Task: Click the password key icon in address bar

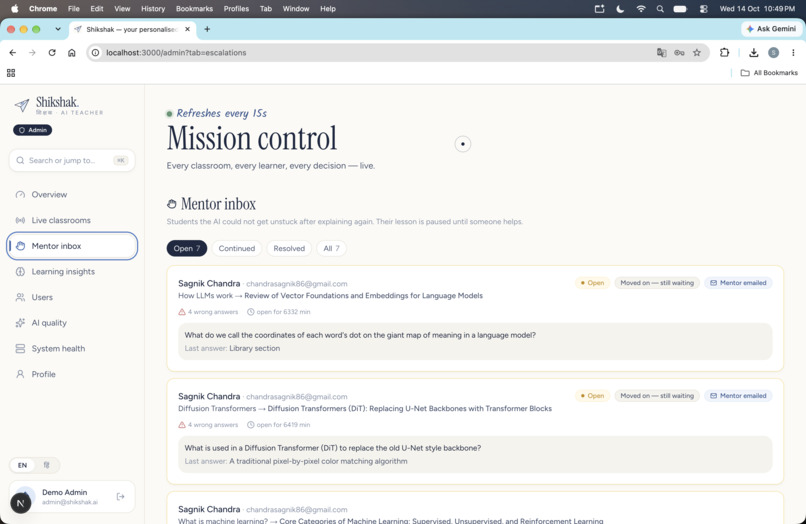Action: [x=679, y=52]
